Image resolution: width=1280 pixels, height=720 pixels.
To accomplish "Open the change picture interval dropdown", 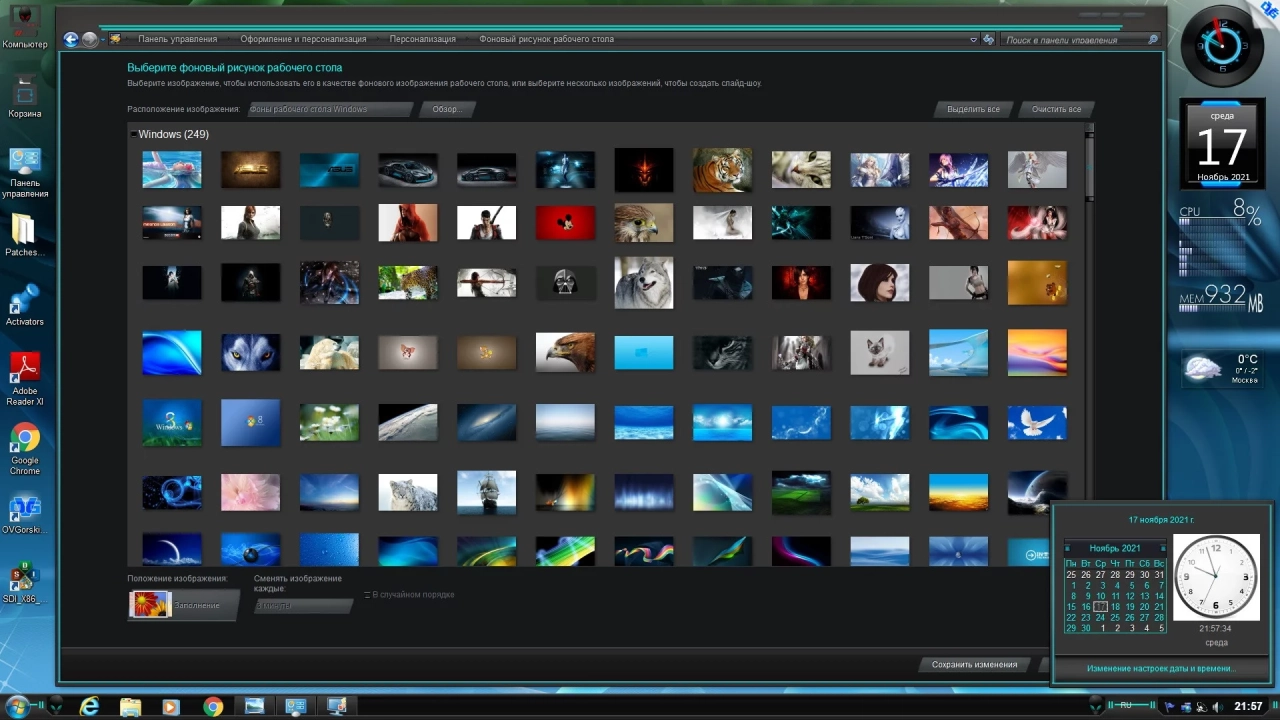I will click(303, 605).
